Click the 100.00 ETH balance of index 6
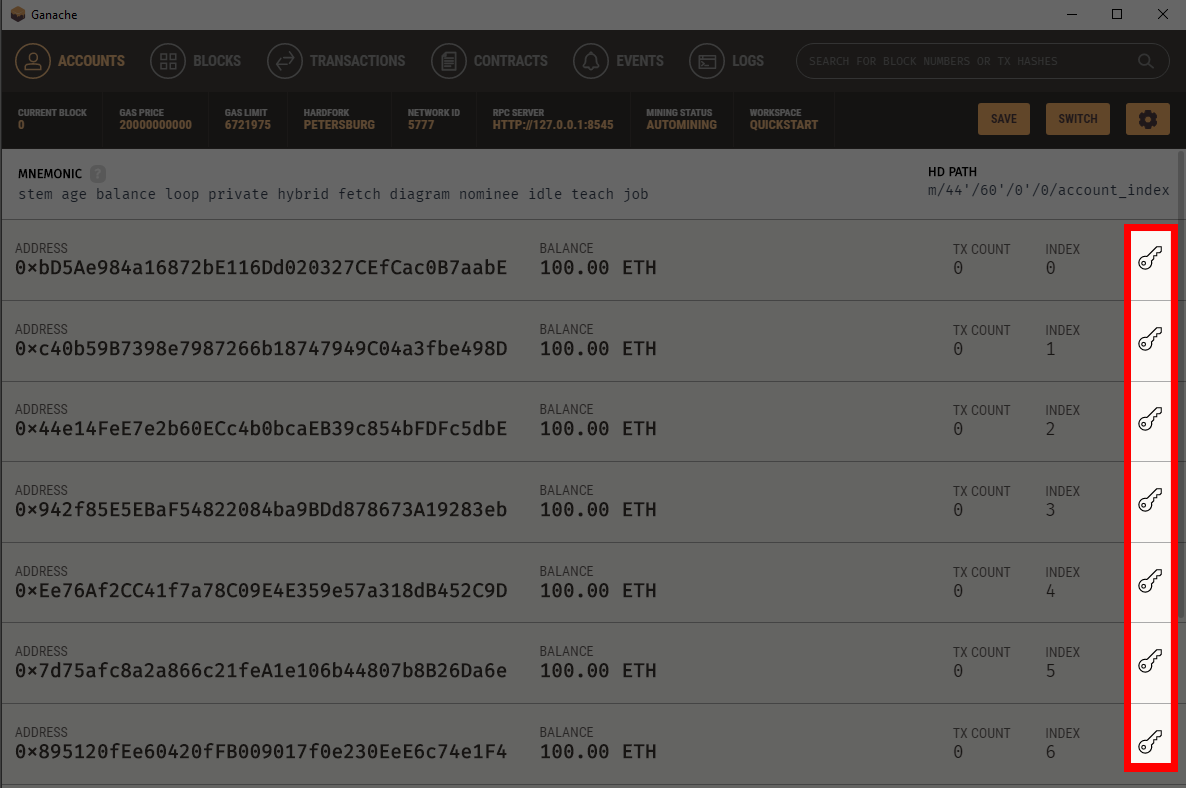Screen dimensions: 1186x788 click(598, 752)
